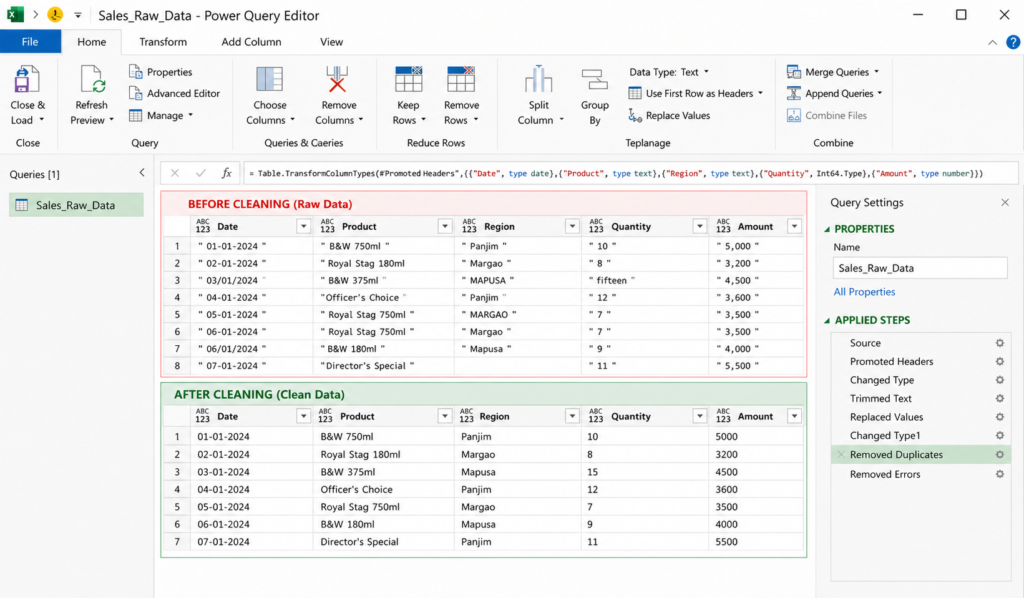The width and height of the screenshot is (1024, 598).
Task: Open Quick Access Toolbar customize arrow
Action: coord(77,15)
